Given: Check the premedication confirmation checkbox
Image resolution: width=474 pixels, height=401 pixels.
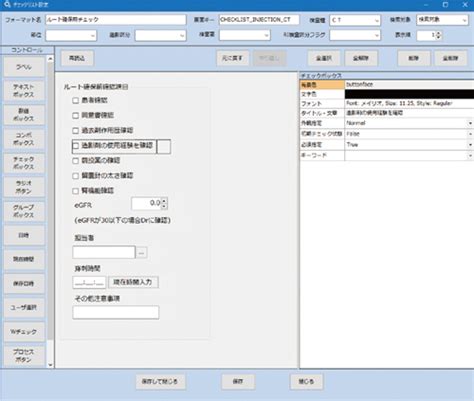Looking at the screenshot, I should pyautogui.click(x=76, y=161).
